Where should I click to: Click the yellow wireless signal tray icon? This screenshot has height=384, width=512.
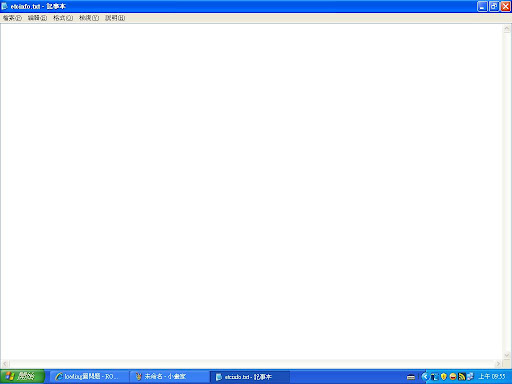point(462,377)
